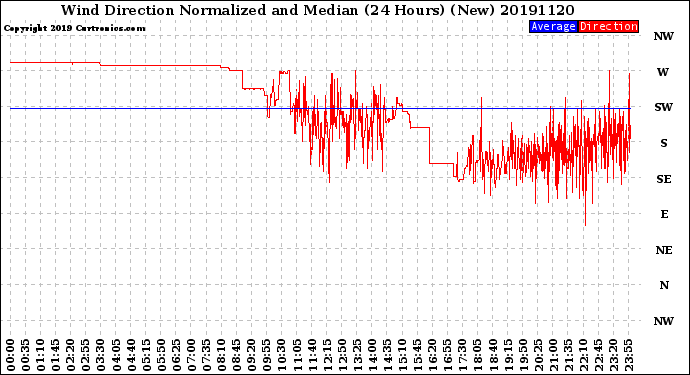Click the 03:30 time axis label

coord(101,355)
